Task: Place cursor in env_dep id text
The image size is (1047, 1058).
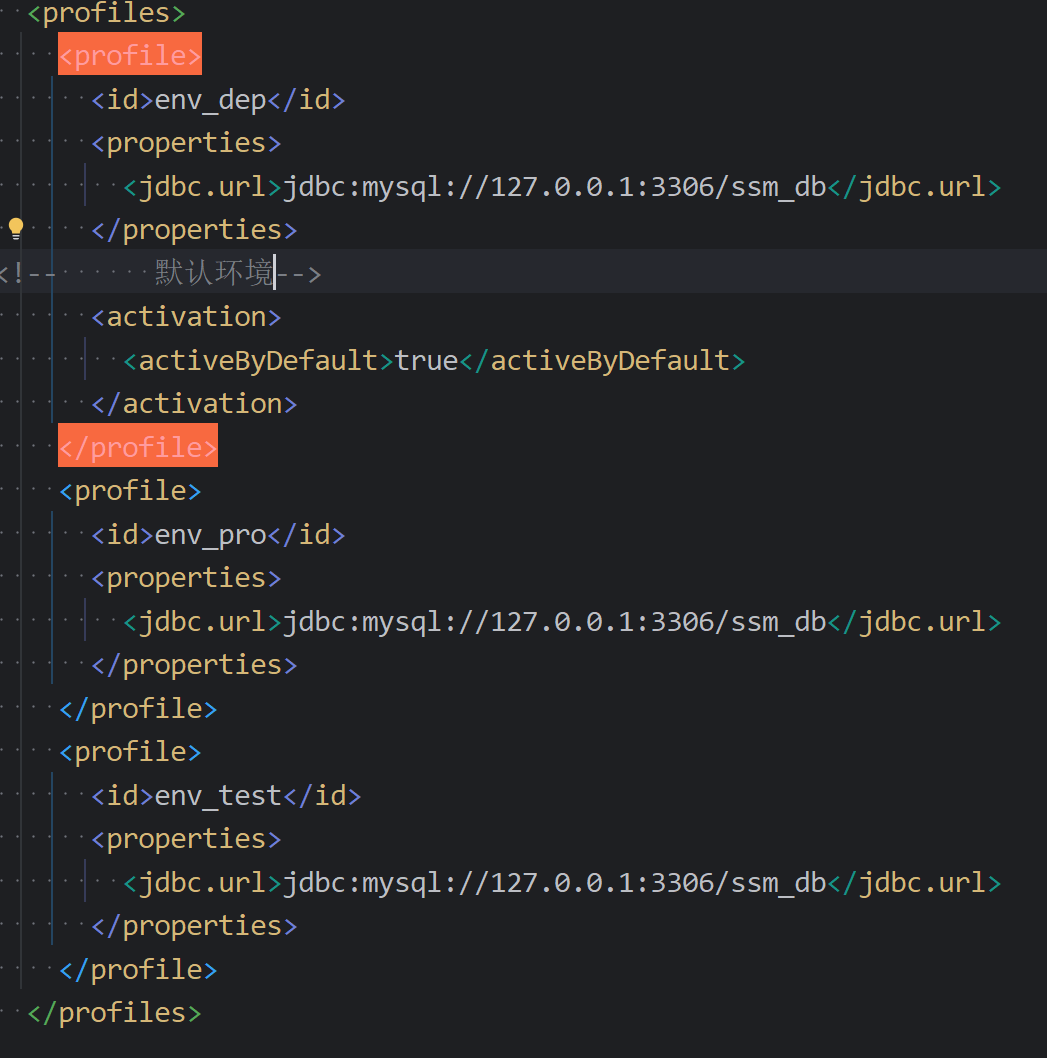Action: [x=210, y=100]
